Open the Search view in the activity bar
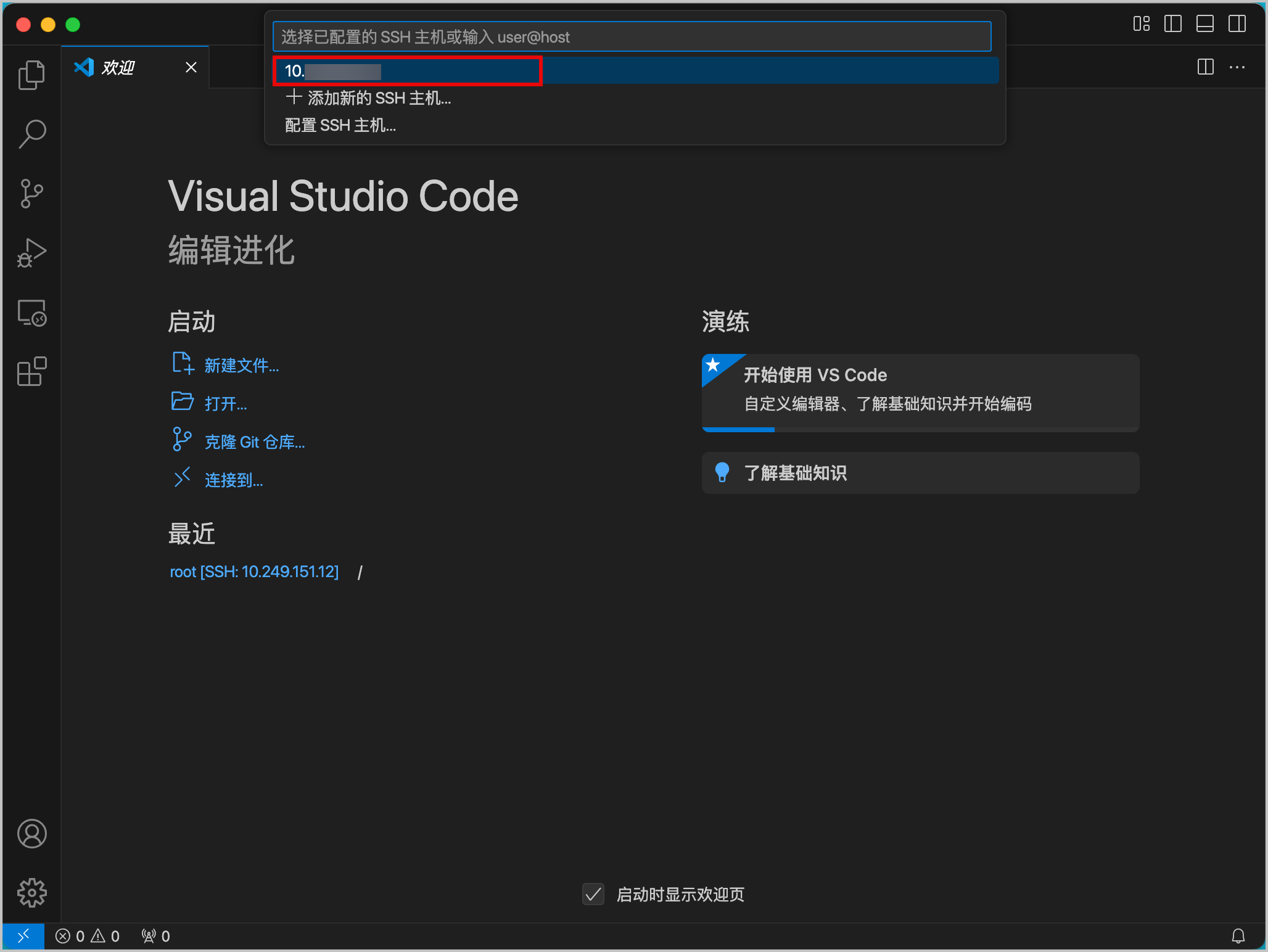 tap(31, 134)
